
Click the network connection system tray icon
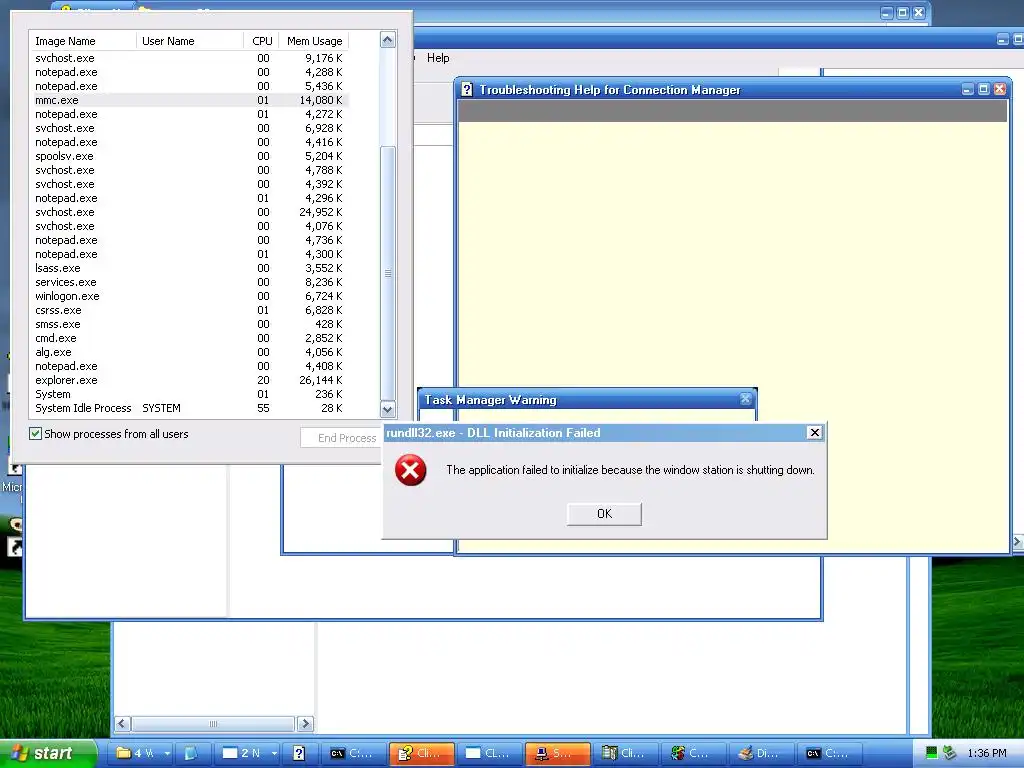pyautogui.click(x=950, y=753)
